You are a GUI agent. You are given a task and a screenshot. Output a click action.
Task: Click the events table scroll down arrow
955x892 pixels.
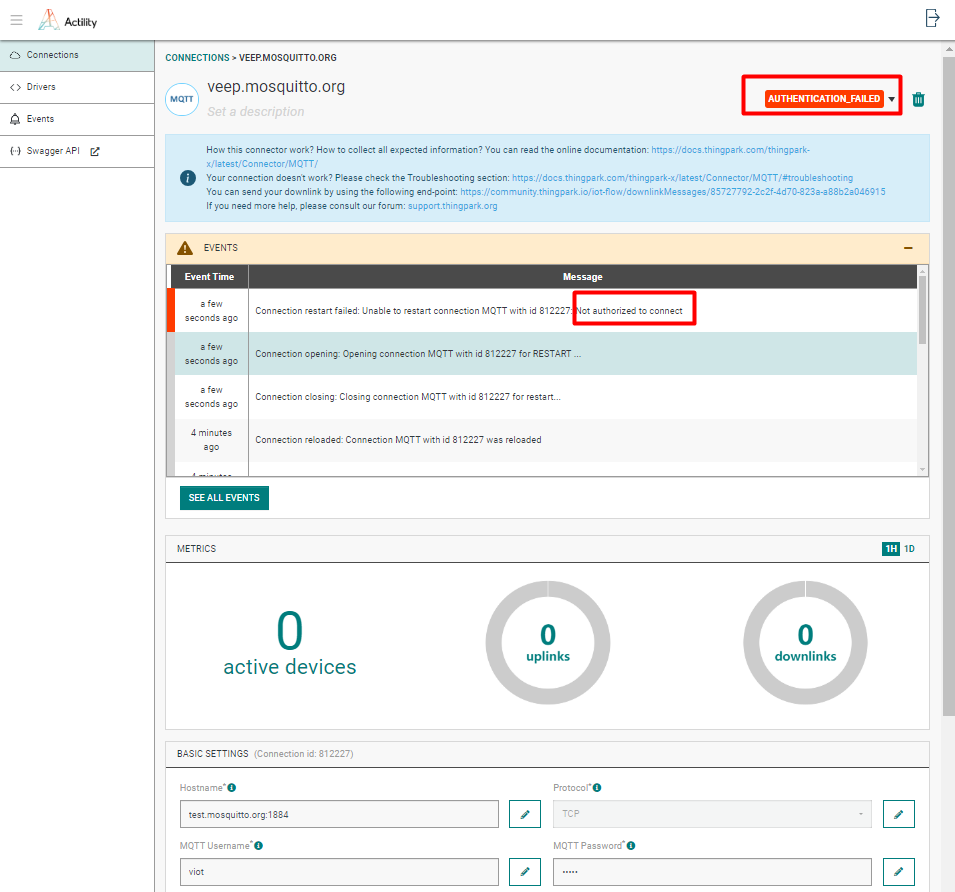[922, 469]
